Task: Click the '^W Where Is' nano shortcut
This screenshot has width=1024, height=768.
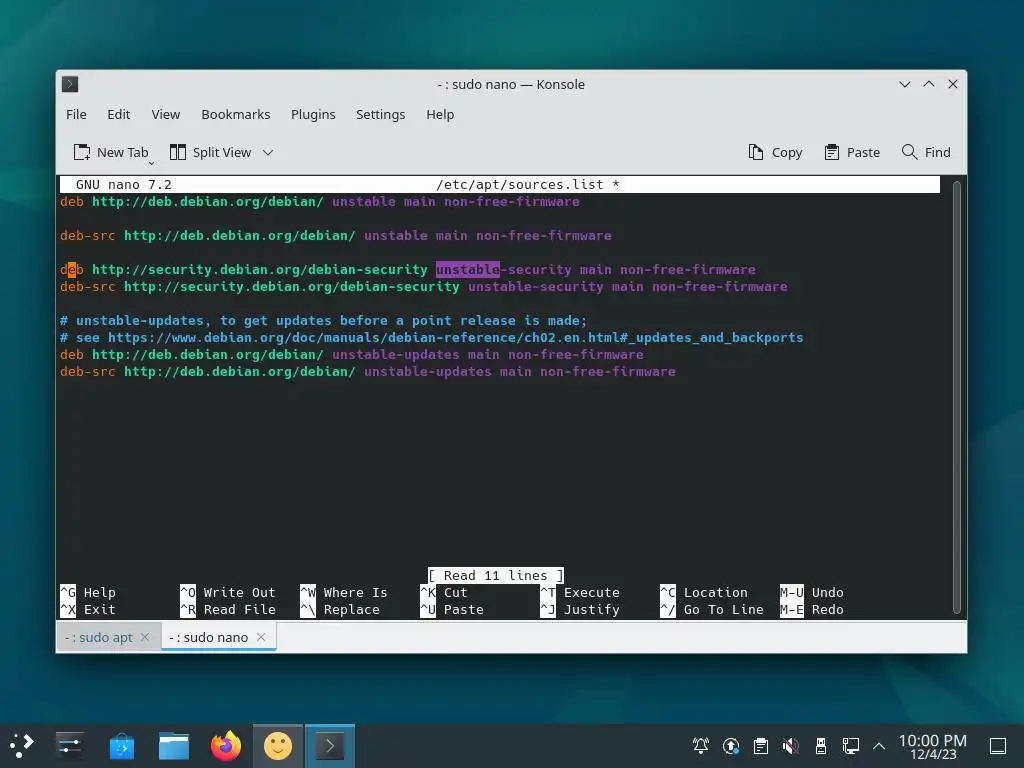Action: pos(344,592)
